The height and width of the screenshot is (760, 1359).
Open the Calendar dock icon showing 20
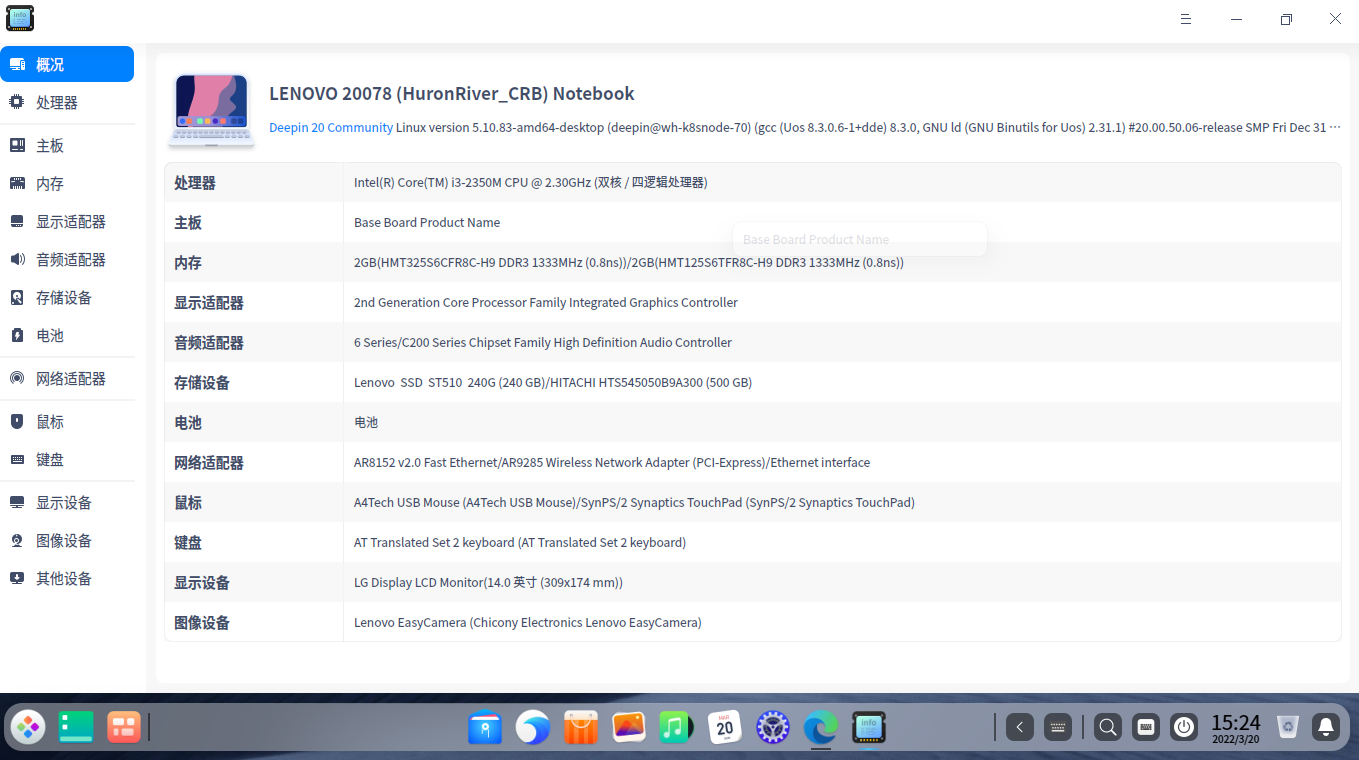tap(725, 727)
